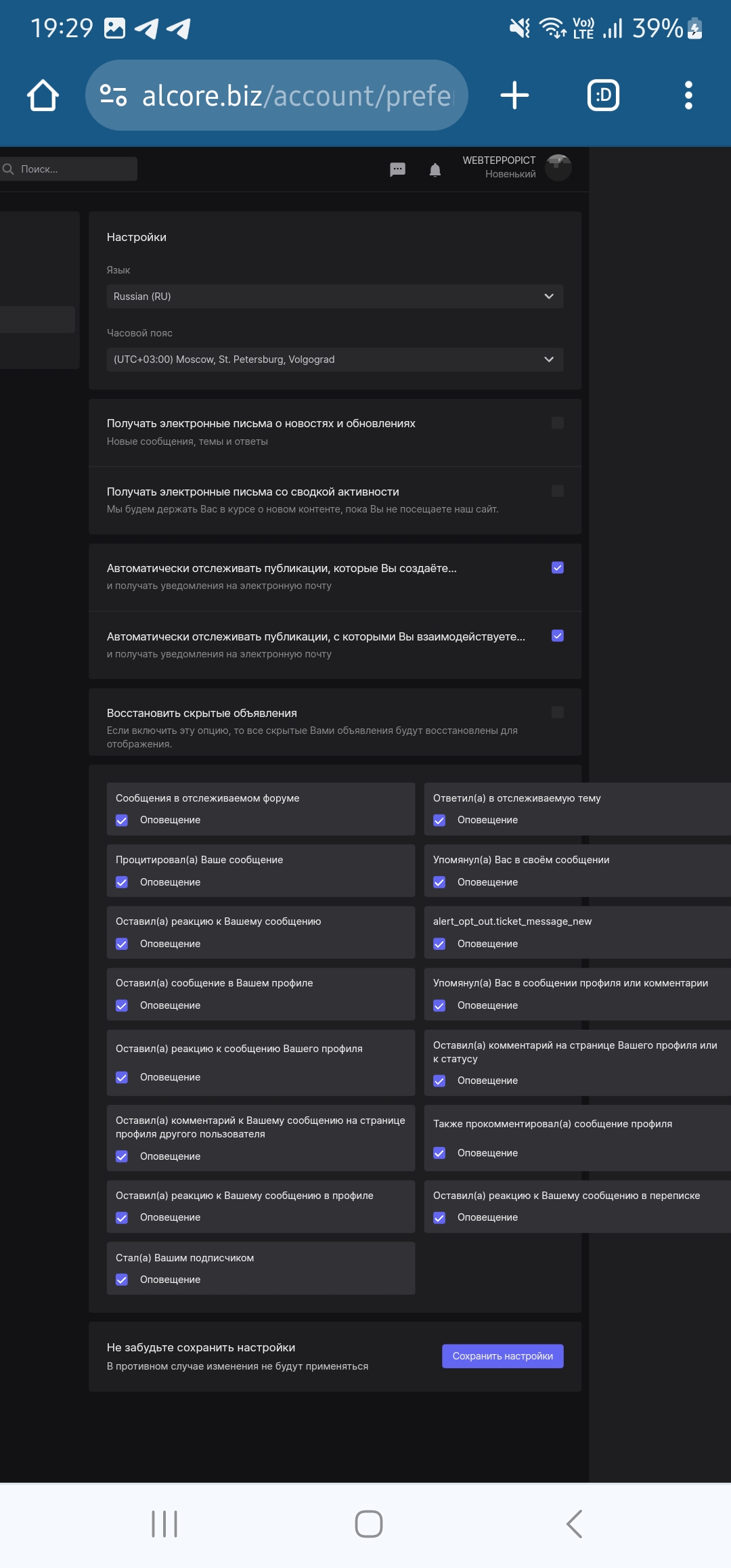The image size is (731, 1568).
Task: Open the private messages chat icon
Action: pyautogui.click(x=398, y=169)
